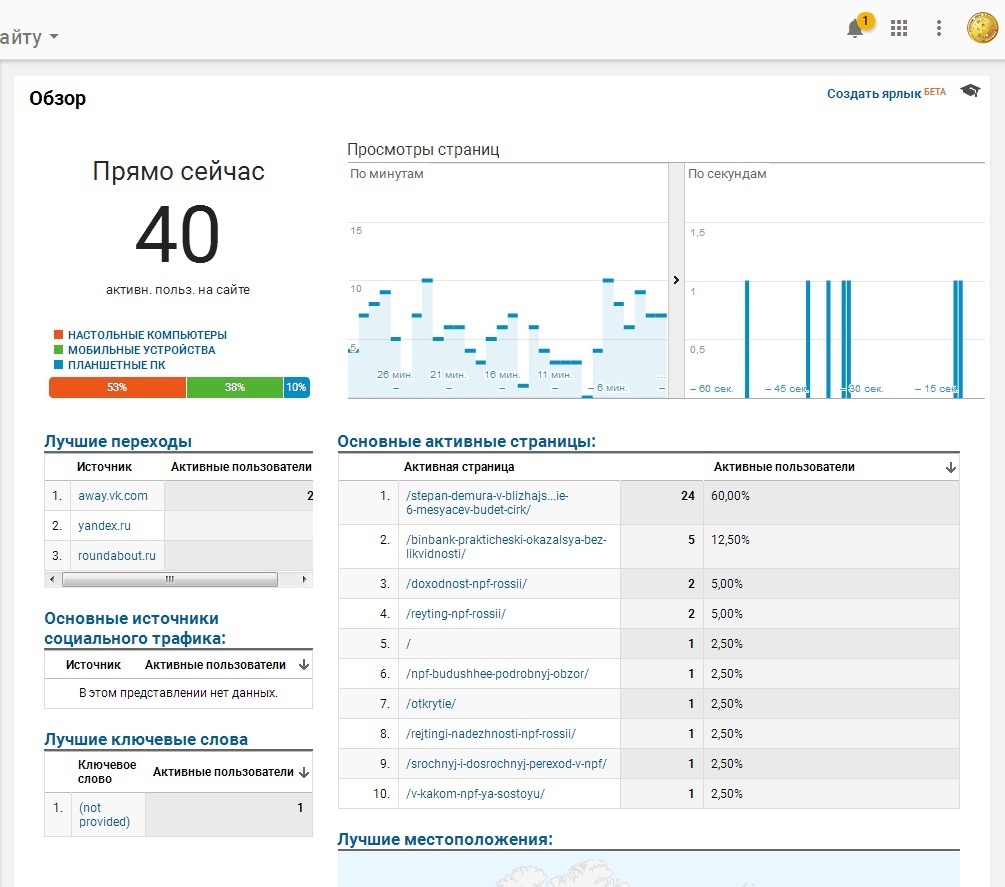Sort keywords table by active users arrow
The image size is (1005, 887).
coord(304,772)
